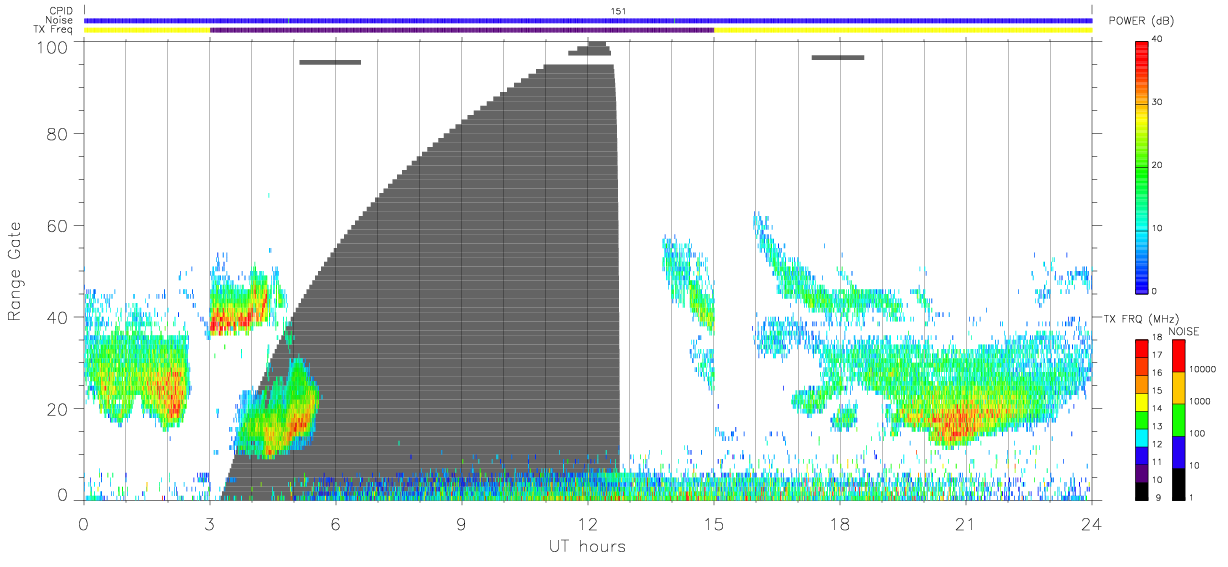Select the red top block of NOISE legend

pyautogui.click(x=1179, y=356)
